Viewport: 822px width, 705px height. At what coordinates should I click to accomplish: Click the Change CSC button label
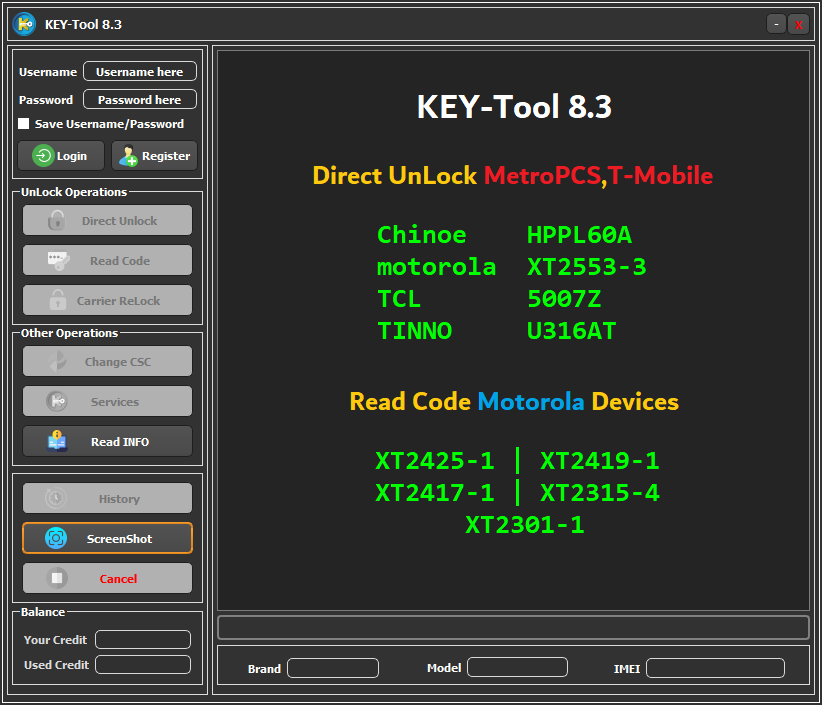pos(118,362)
